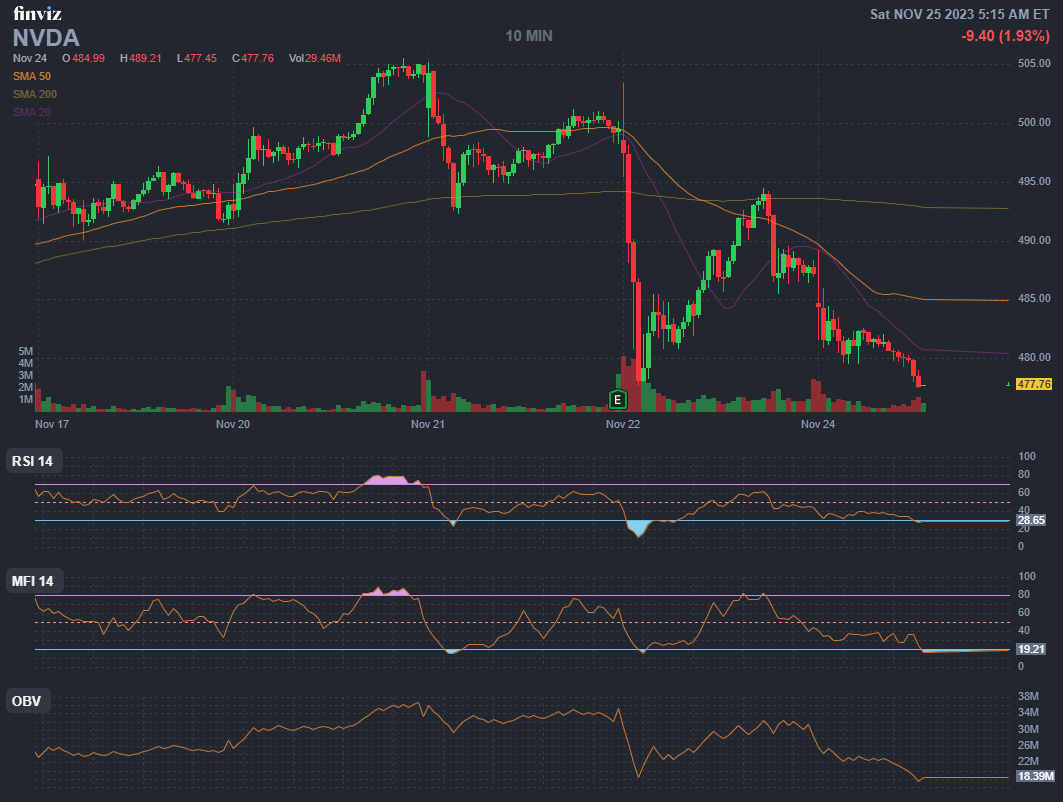
Task: Click the 500.00 price axis level
Action: pyautogui.click(x=1033, y=123)
